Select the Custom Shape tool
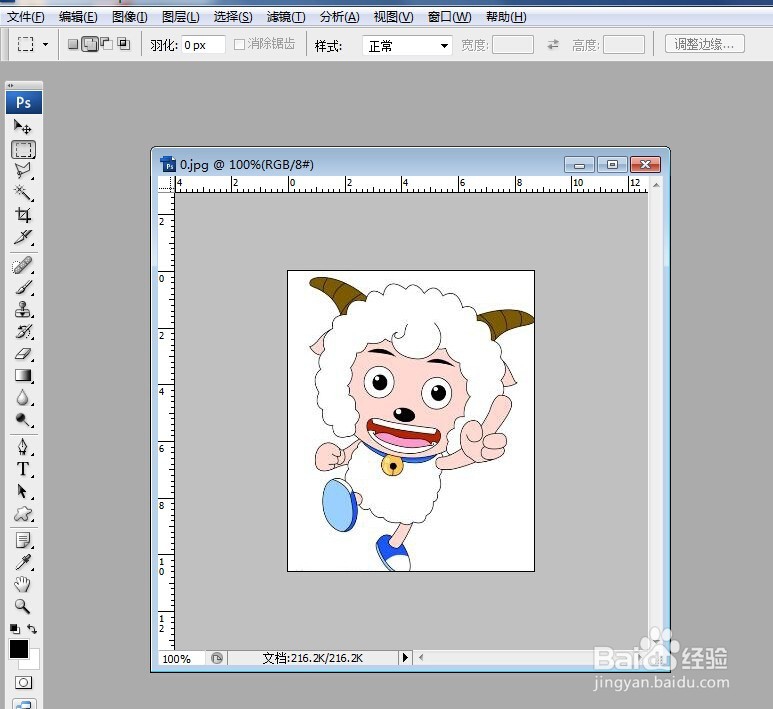Viewport: 773px width, 709px height. tap(23, 514)
